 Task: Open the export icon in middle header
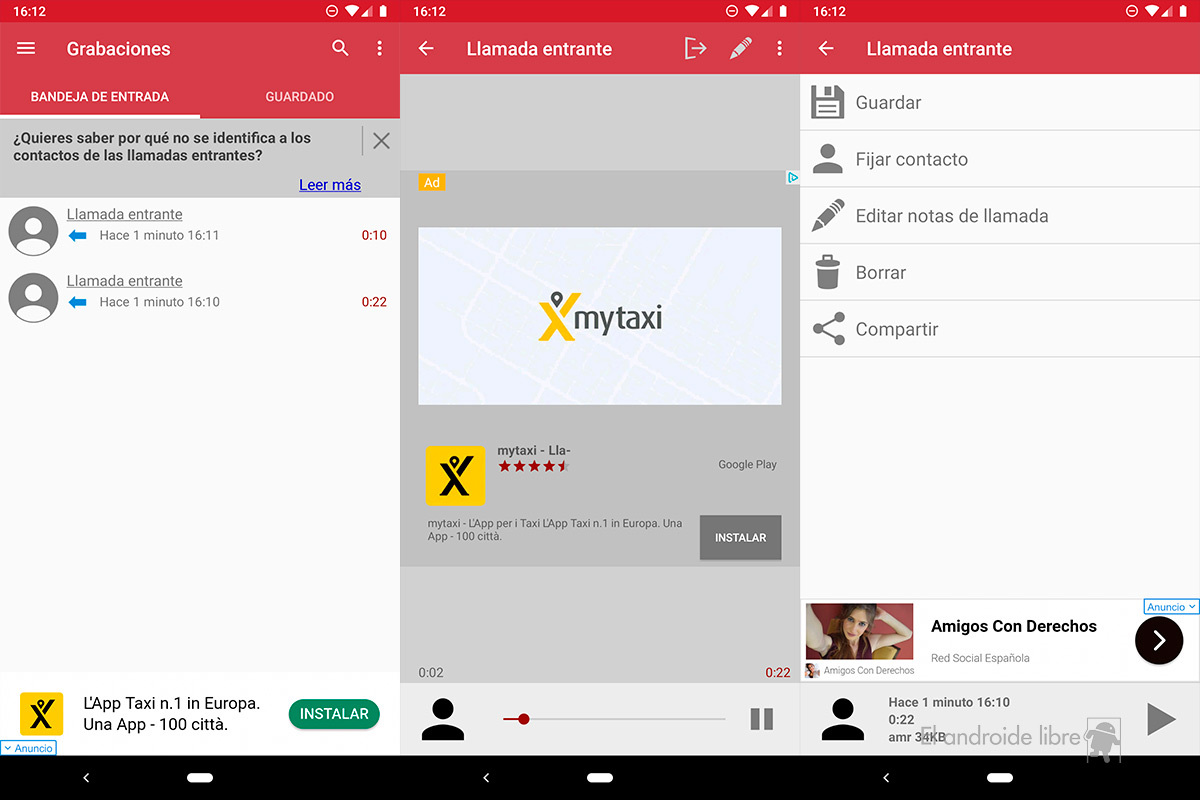[x=695, y=49]
